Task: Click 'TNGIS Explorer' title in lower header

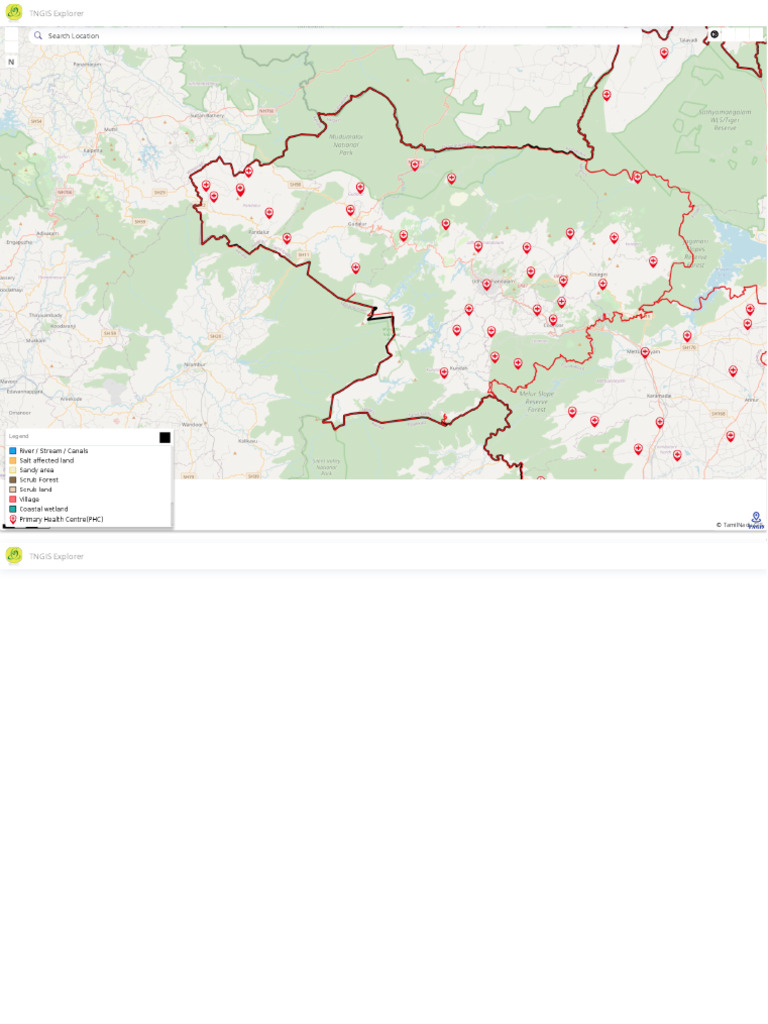Action: click(56, 556)
